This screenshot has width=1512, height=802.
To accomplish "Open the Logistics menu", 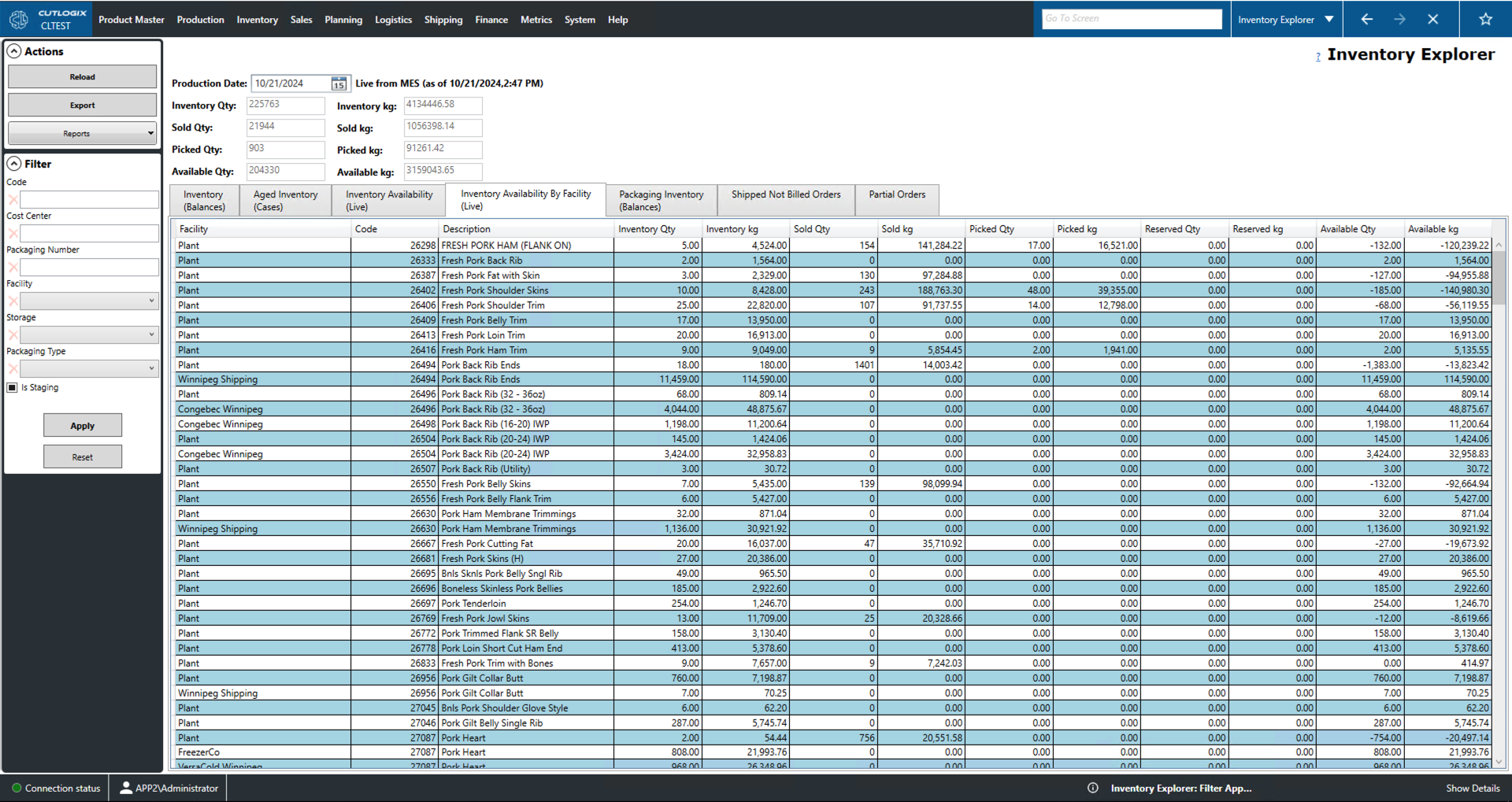I will 393,20.
